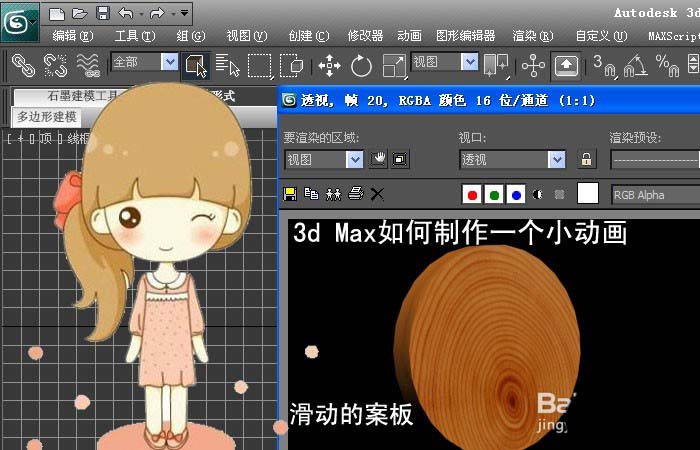
Task: Click the Auto Region Selected icon
Action: point(400,159)
